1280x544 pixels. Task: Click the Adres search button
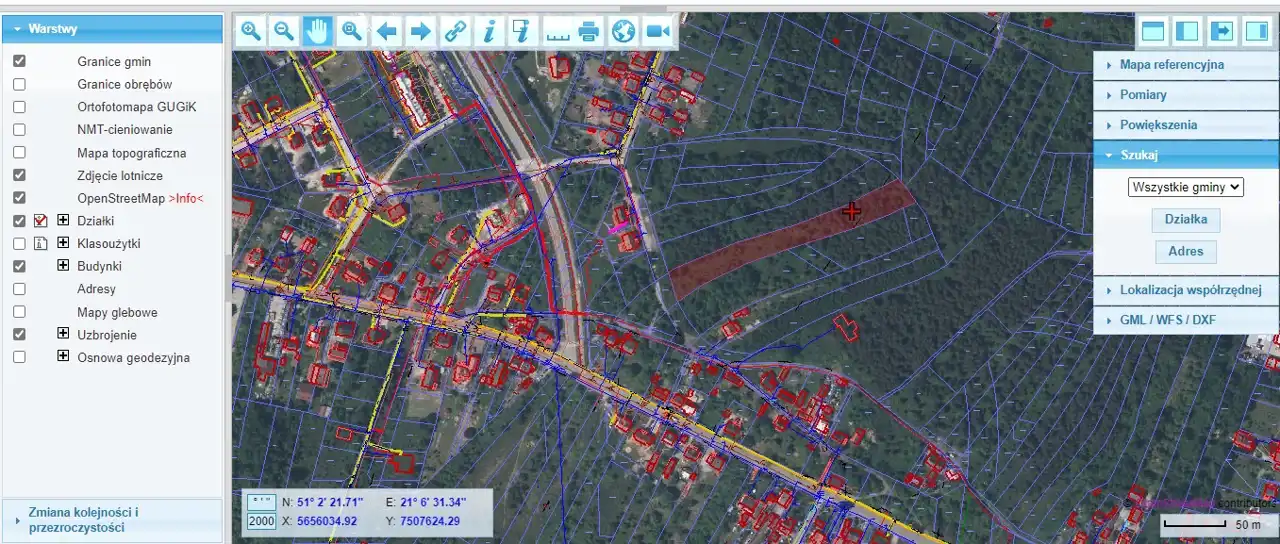(1186, 251)
